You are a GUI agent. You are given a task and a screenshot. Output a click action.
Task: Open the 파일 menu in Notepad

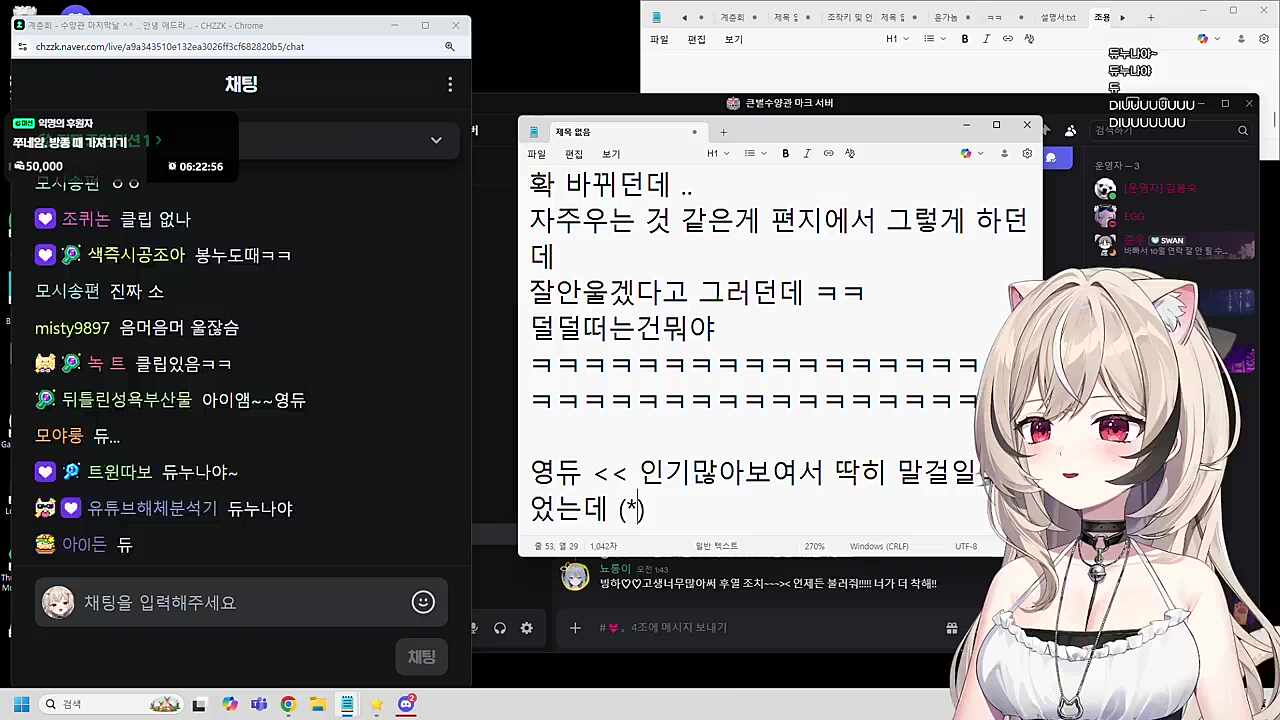[536, 153]
